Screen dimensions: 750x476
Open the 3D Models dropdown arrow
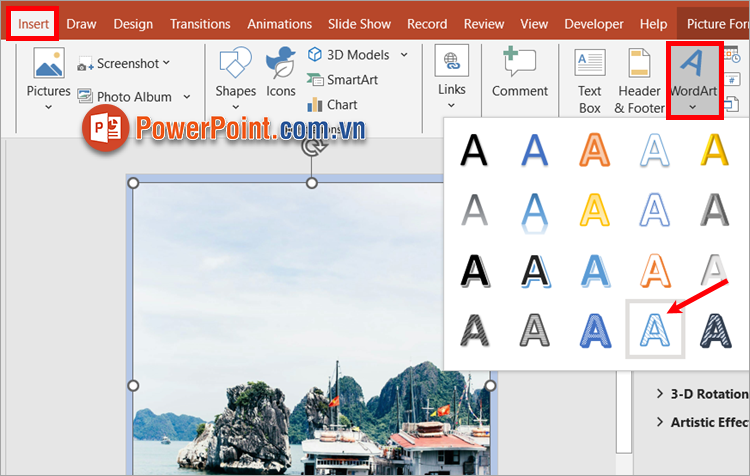tap(404, 55)
